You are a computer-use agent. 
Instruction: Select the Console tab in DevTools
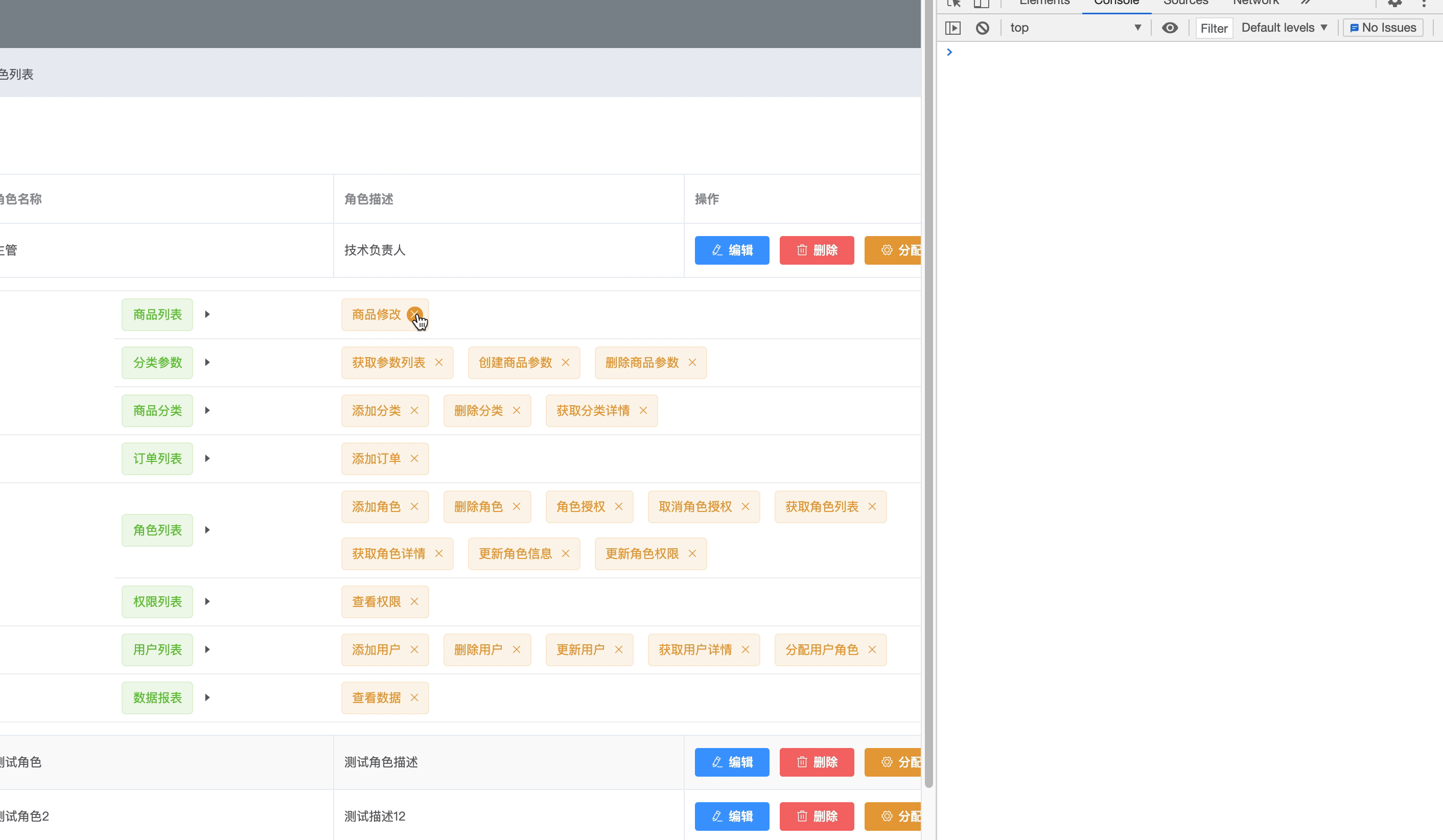click(x=1117, y=4)
